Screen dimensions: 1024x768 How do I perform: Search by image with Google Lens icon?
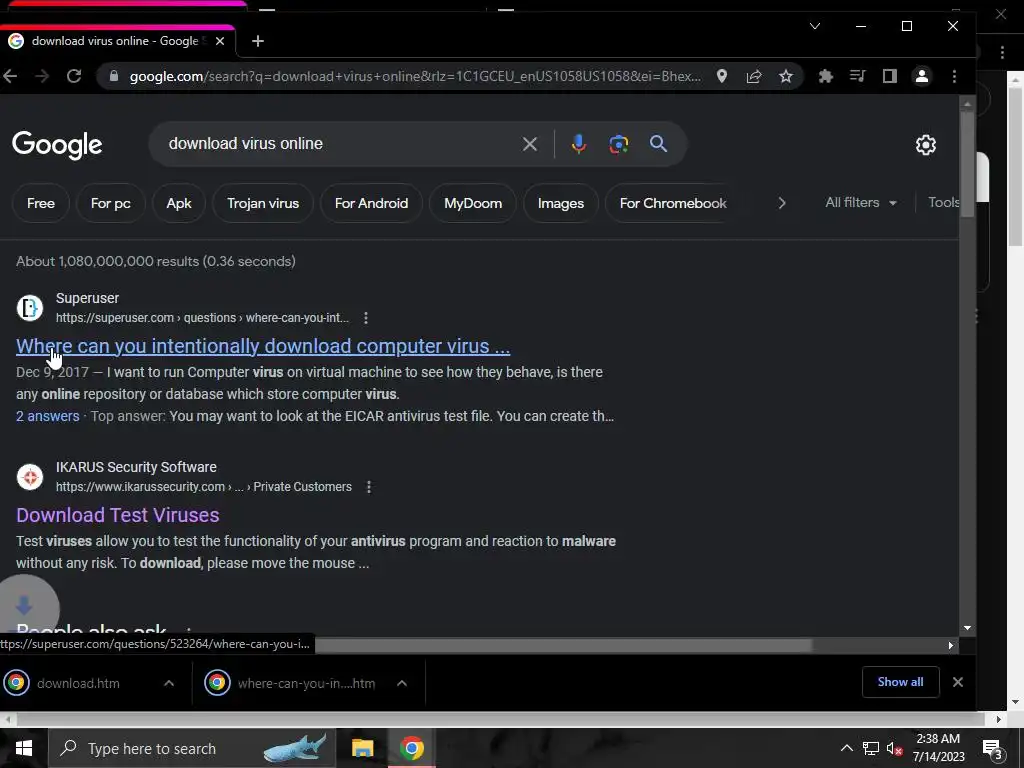pyautogui.click(x=618, y=144)
